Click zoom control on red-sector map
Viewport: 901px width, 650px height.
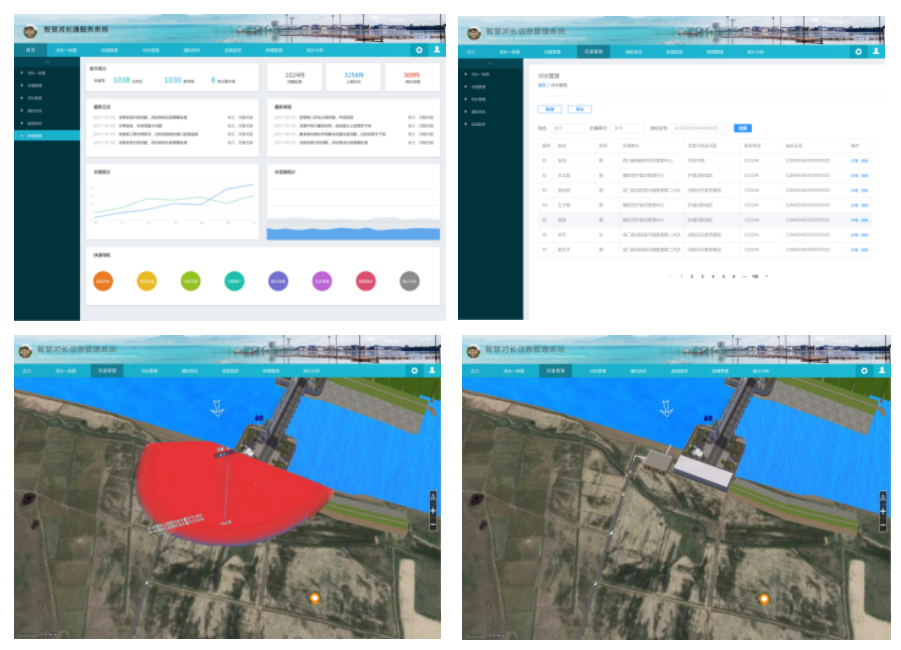432,510
